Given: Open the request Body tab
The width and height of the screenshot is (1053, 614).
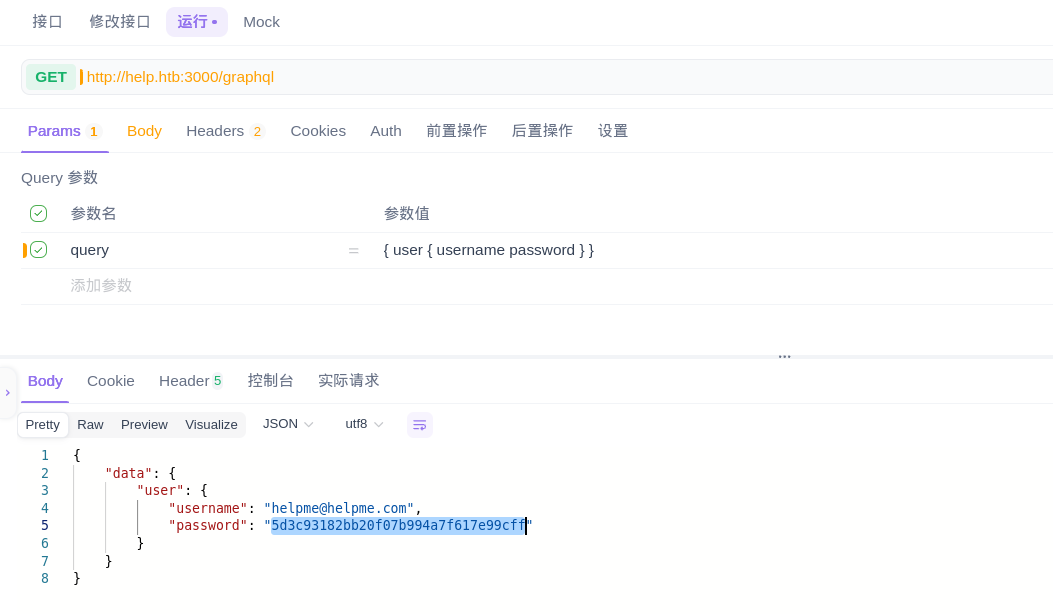Looking at the screenshot, I should pyautogui.click(x=144, y=131).
